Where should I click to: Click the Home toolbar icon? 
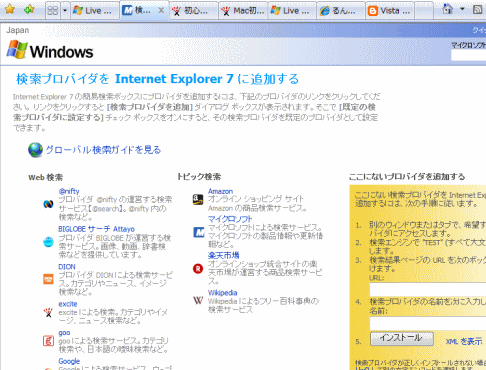point(447,9)
